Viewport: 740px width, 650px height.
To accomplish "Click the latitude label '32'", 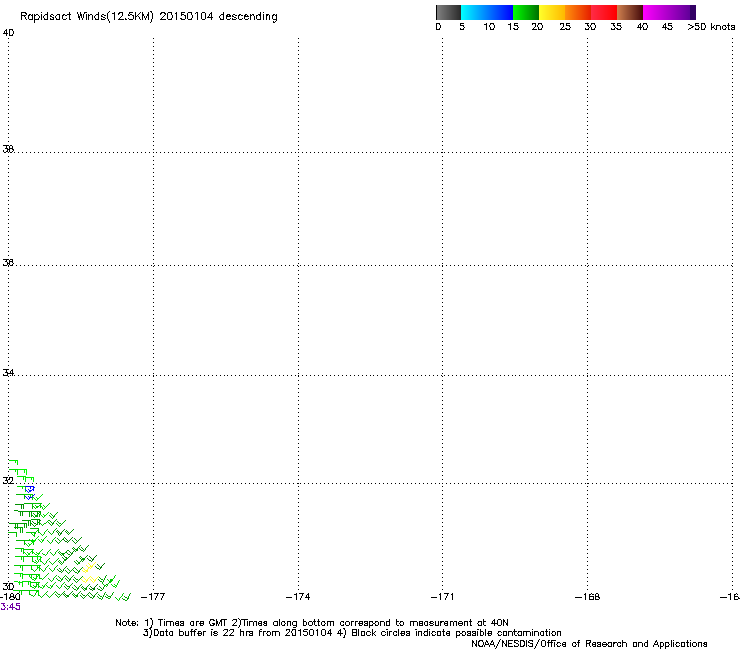I will coord(8,481).
